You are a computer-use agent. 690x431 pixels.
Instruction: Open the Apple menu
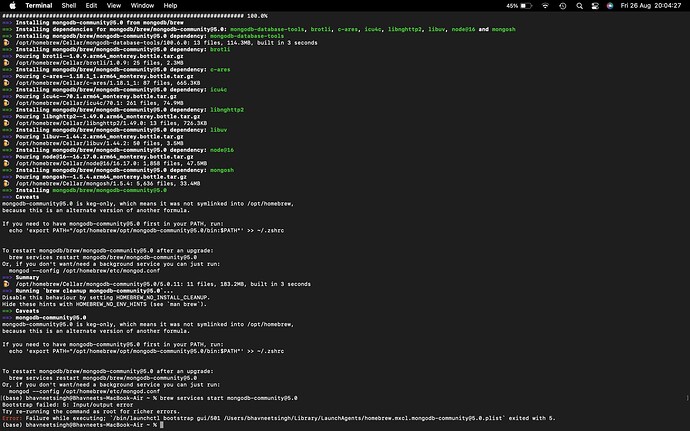(x=10, y=5)
